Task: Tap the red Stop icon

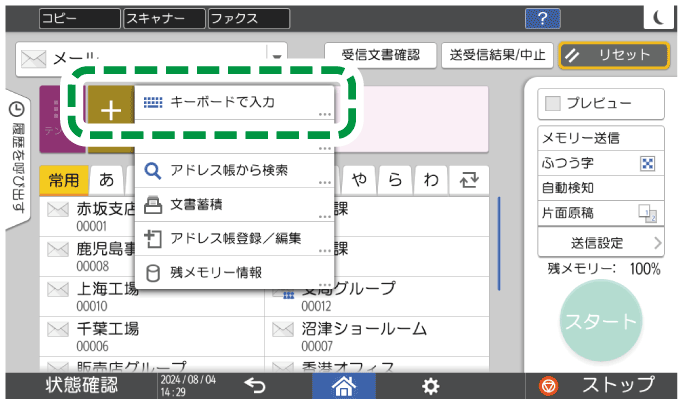Action: (x=548, y=386)
